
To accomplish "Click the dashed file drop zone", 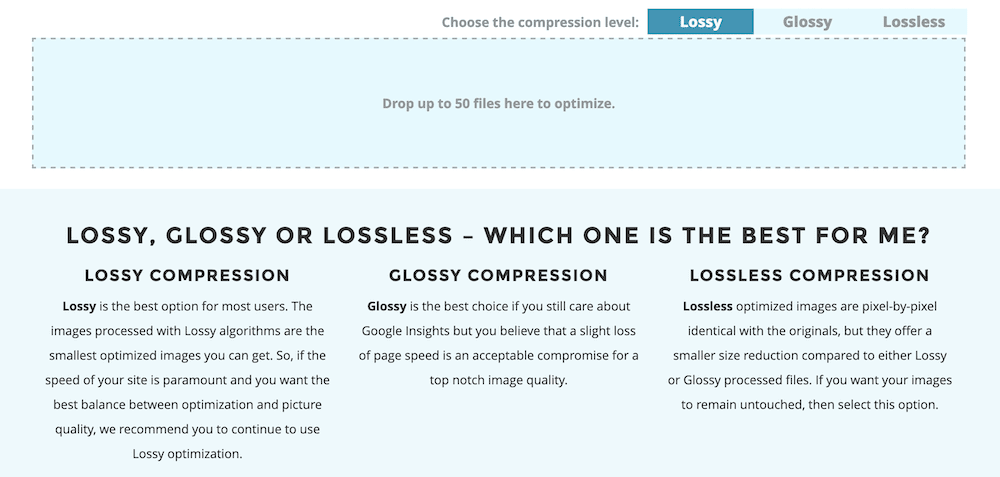I will click(x=498, y=104).
